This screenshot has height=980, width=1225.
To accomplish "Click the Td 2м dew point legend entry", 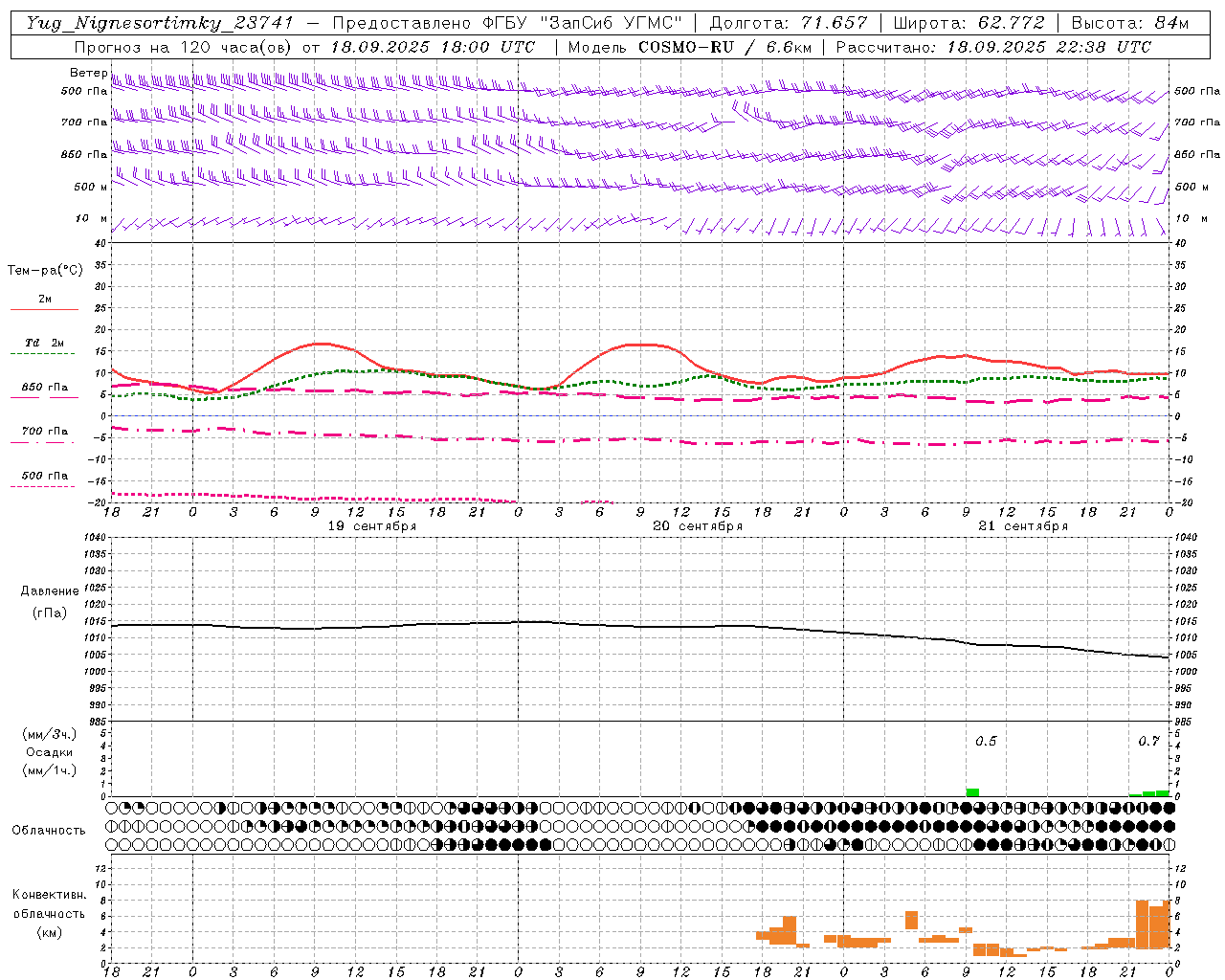I will (44, 345).
